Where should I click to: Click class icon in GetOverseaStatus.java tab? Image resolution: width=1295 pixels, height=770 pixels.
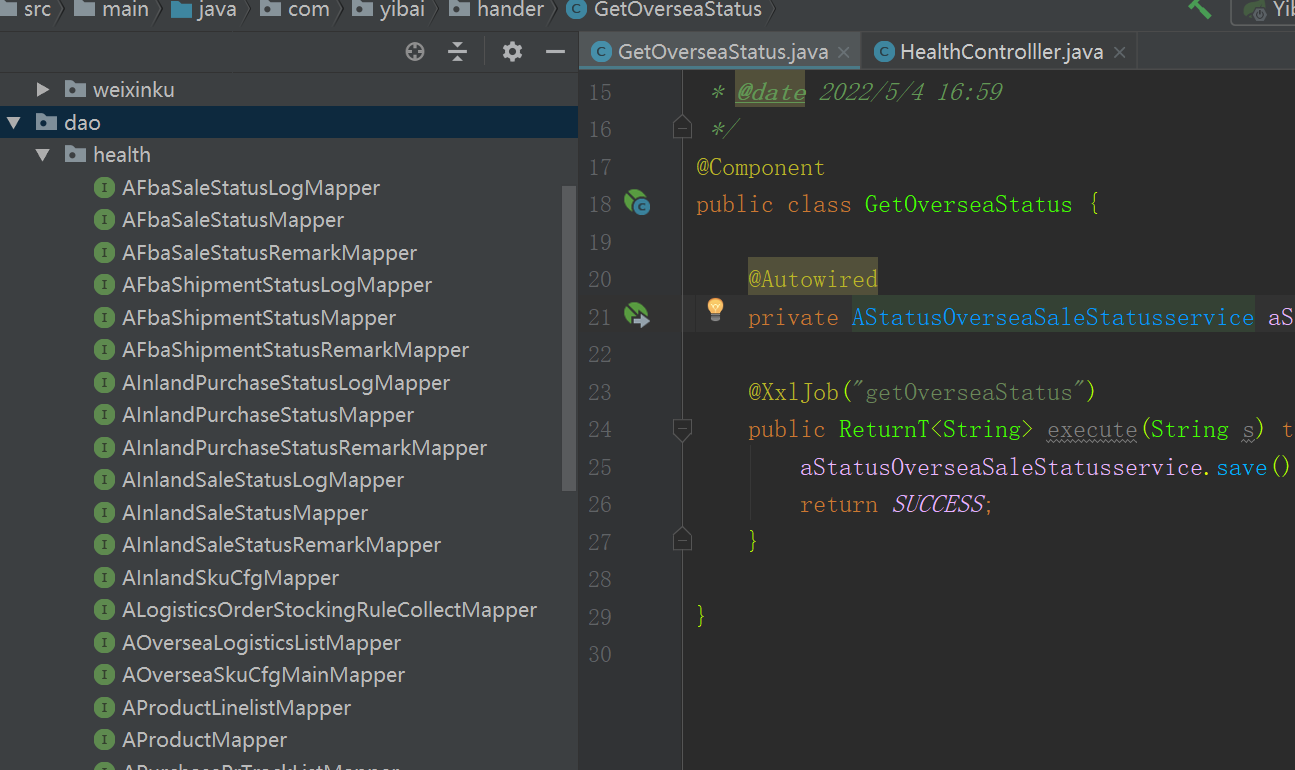[x=601, y=52]
